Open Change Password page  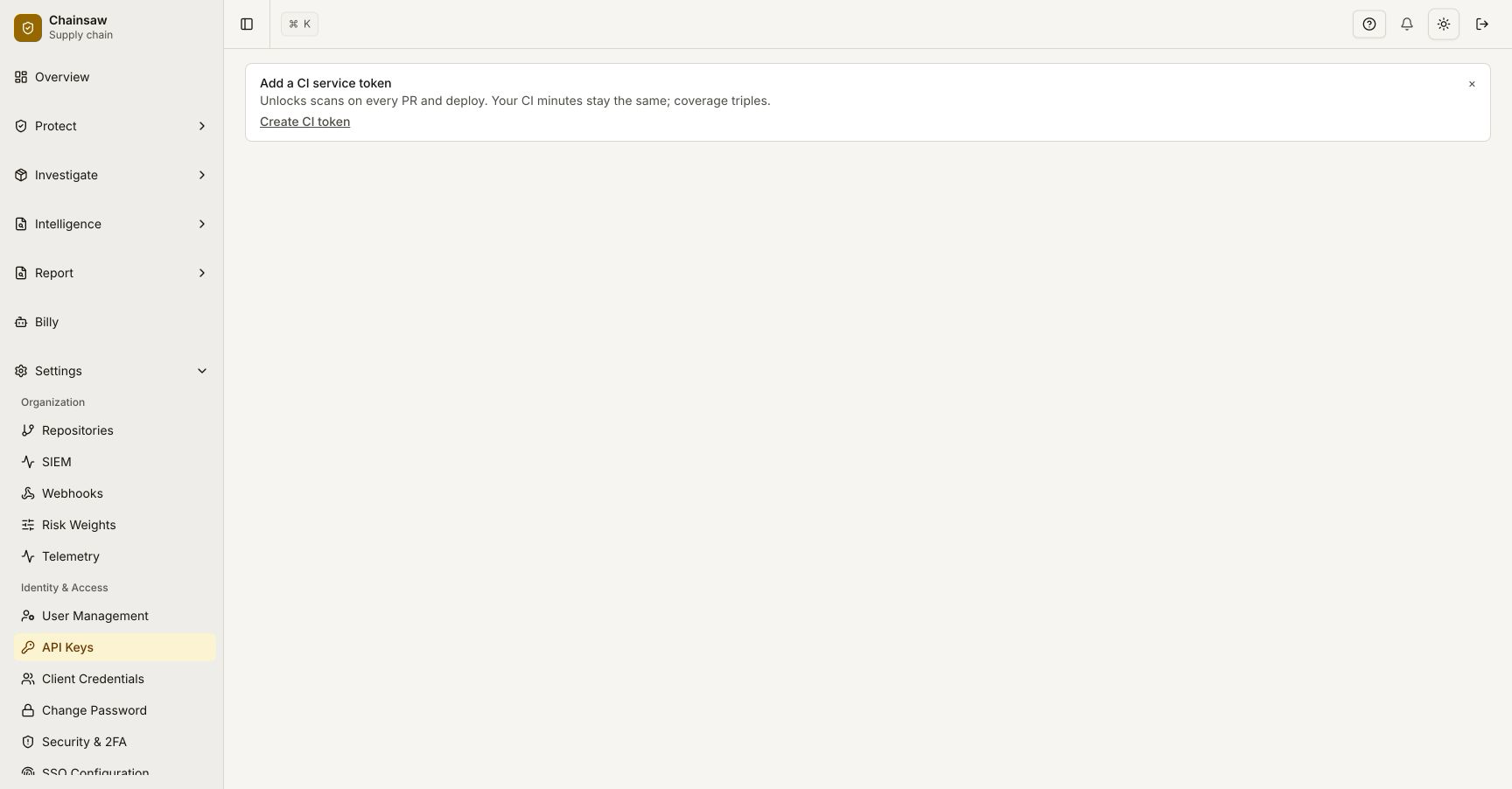coord(115,710)
